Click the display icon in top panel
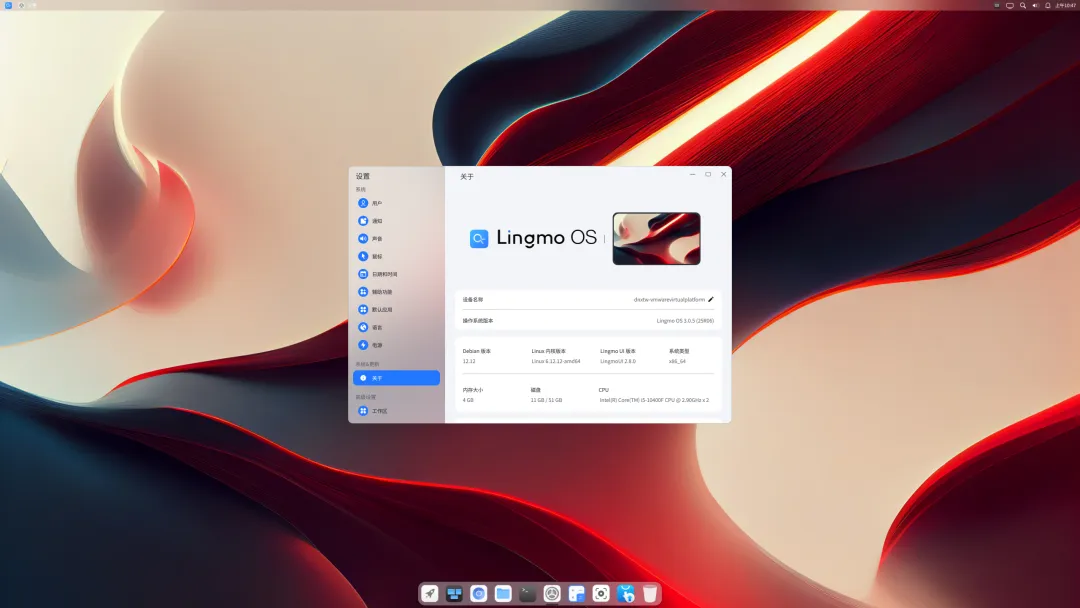 pos(1010,5)
